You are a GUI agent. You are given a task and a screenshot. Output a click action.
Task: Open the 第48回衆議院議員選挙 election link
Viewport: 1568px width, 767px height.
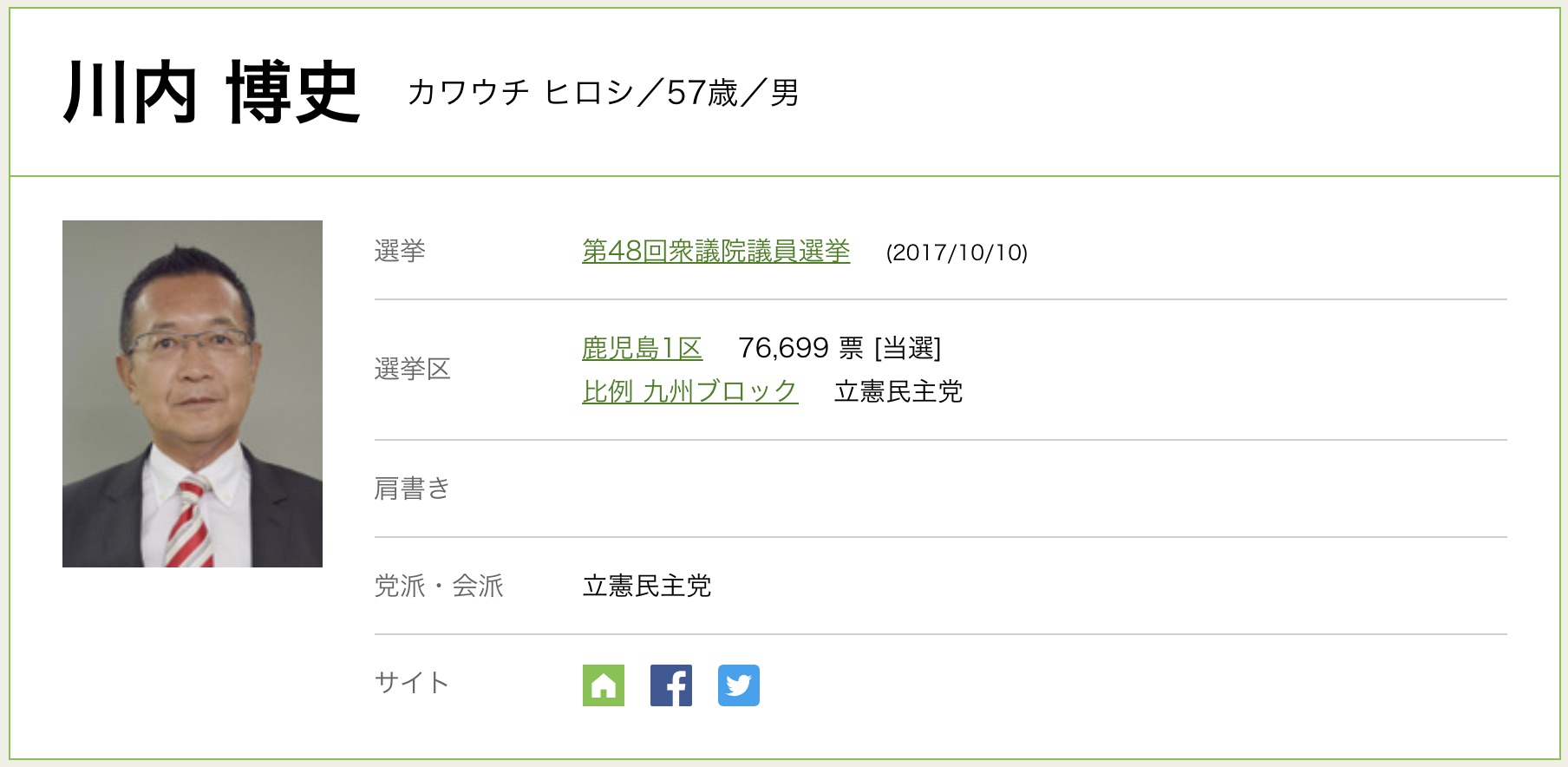[715, 252]
